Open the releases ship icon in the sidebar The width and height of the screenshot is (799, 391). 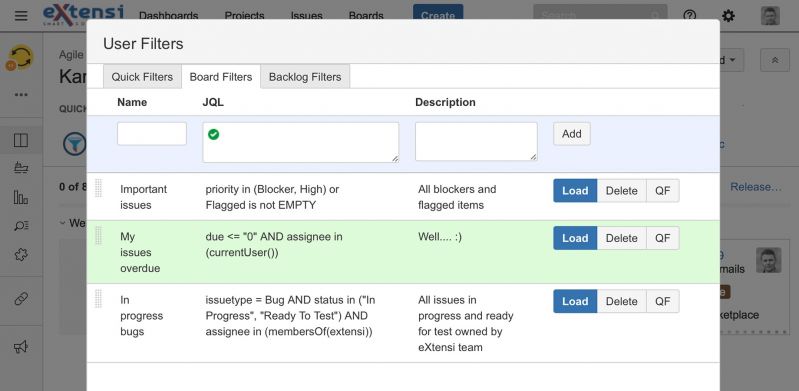point(21,168)
